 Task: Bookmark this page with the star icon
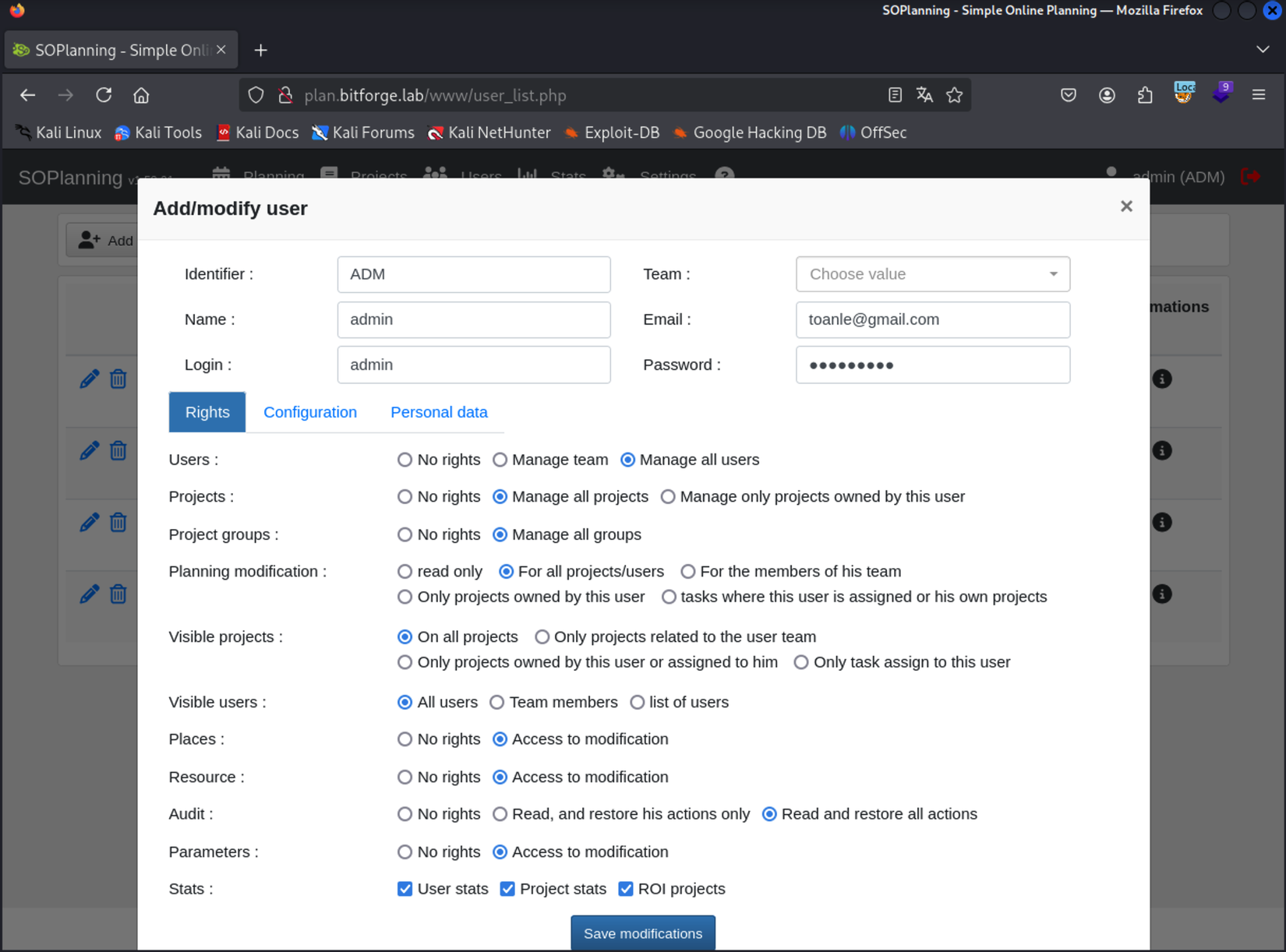point(955,95)
